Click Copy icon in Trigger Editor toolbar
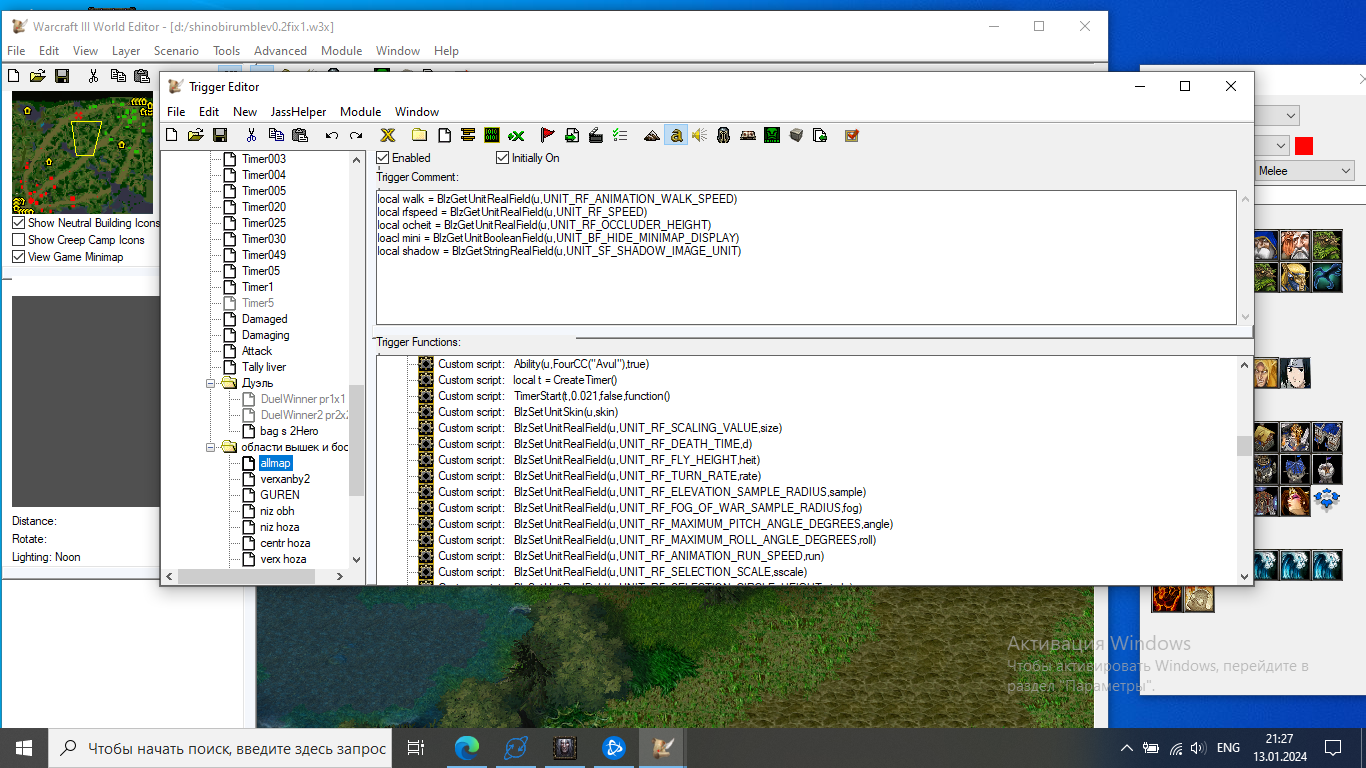The height and width of the screenshot is (768, 1366). pyautogui.click(x=275, y=135)
